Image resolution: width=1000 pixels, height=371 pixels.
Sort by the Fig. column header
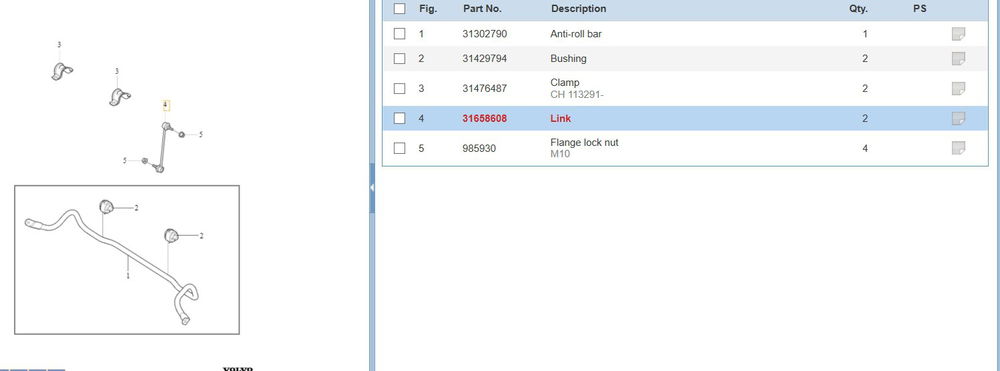428,9
